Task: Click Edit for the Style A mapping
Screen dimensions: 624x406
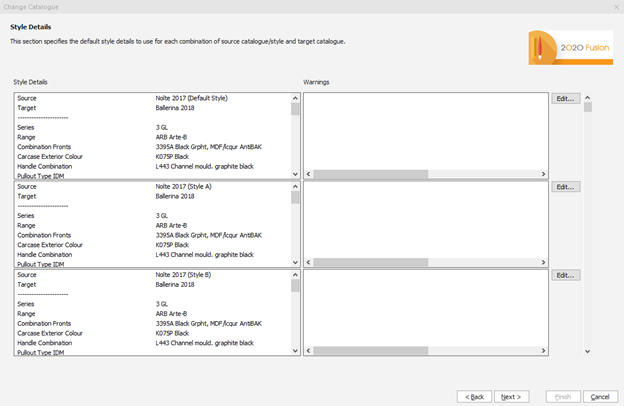Action: pos(566,187)
